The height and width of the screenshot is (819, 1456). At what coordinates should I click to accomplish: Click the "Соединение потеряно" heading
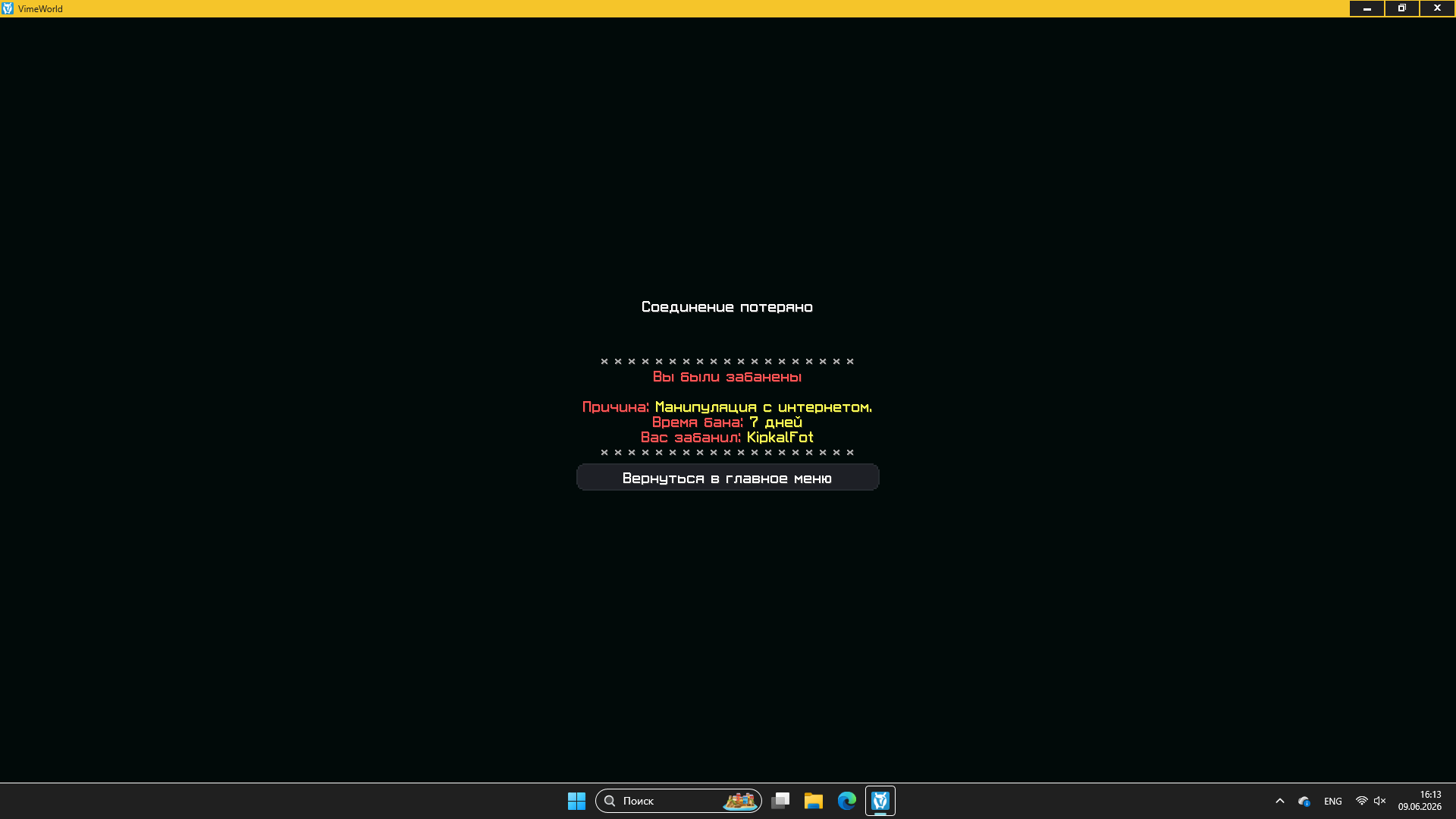pos(727,307)
